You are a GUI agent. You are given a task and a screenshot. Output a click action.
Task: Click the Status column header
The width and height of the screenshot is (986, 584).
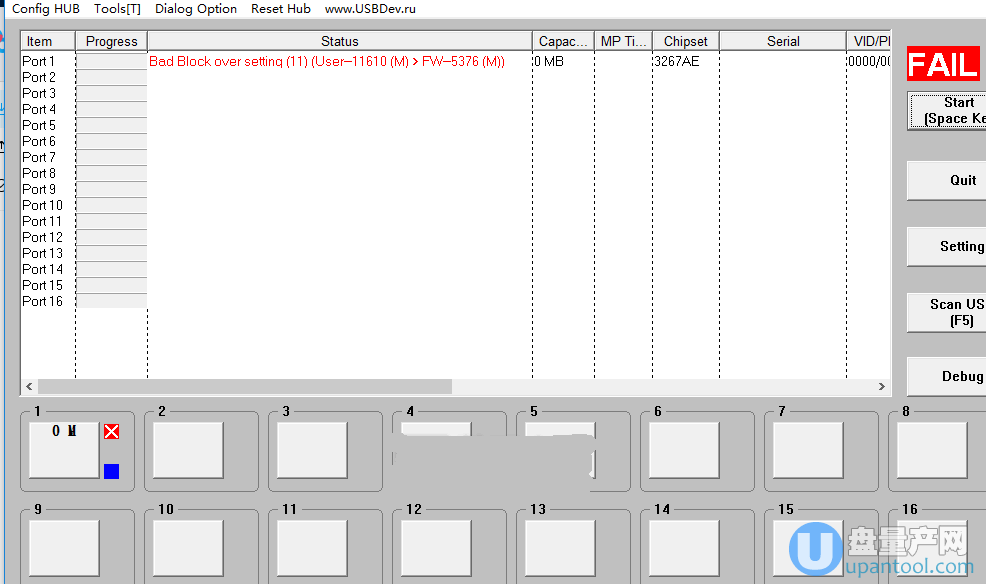pyautogui.click(x=339, y=41)
